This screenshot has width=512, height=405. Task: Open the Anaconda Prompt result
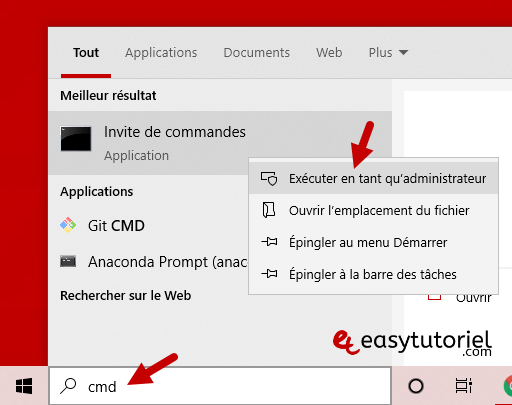(x=148, y=262)
